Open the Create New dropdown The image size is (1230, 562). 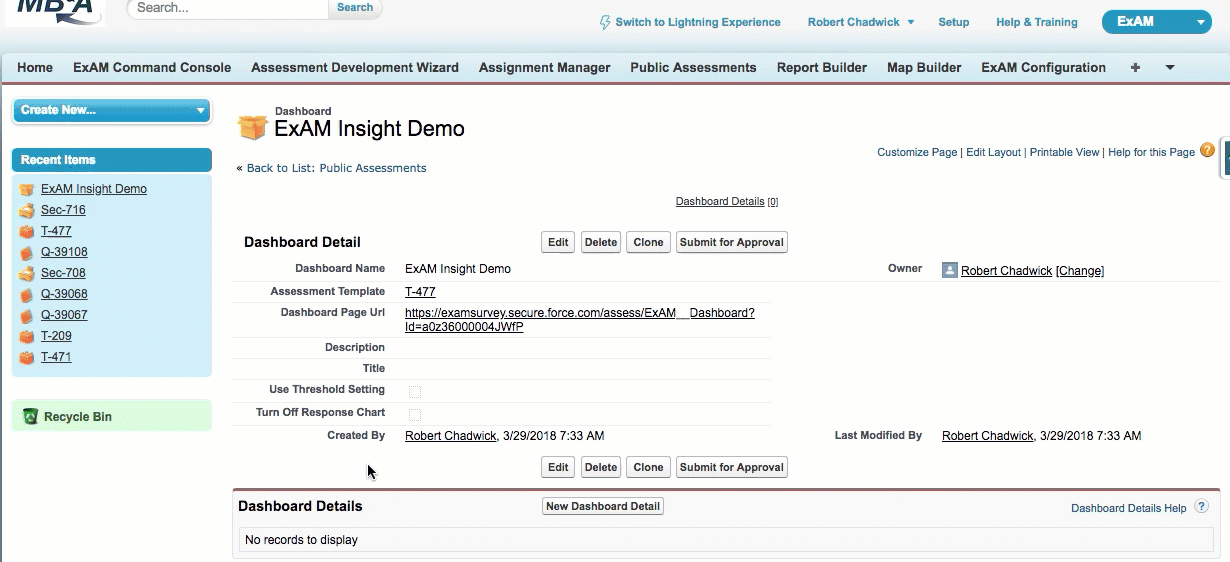tap(112, 110)
